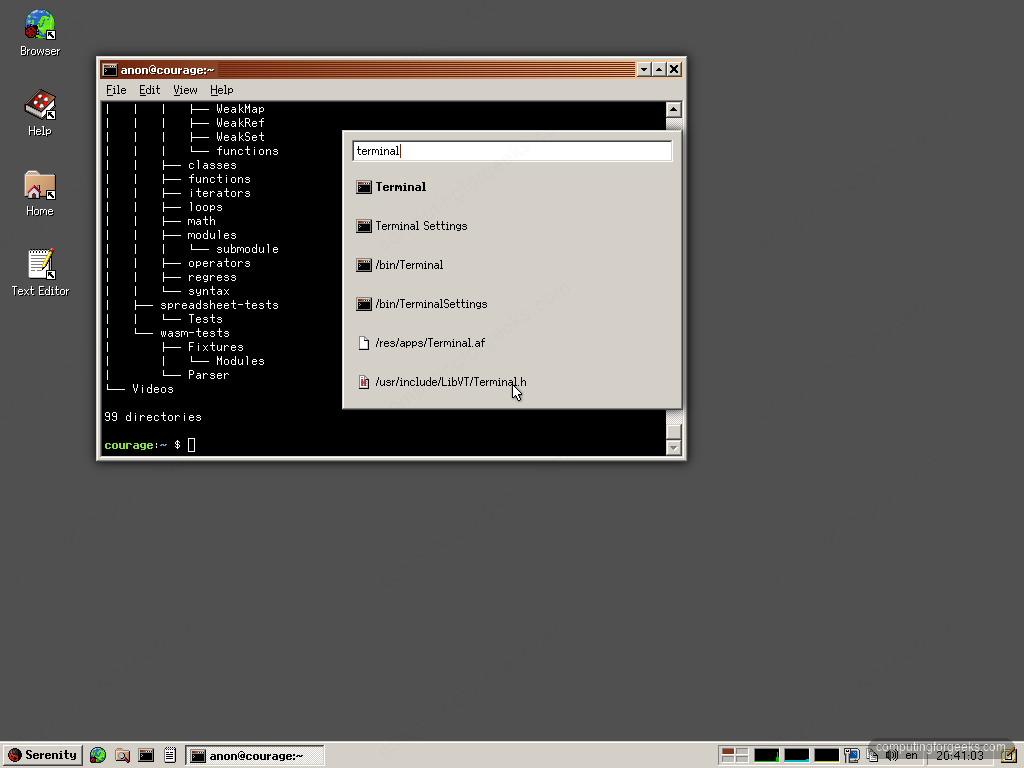Click 'wasm-tests' in the tree output
The height and width of the screenshot is (768, 1024).
[x=195, y=333]
